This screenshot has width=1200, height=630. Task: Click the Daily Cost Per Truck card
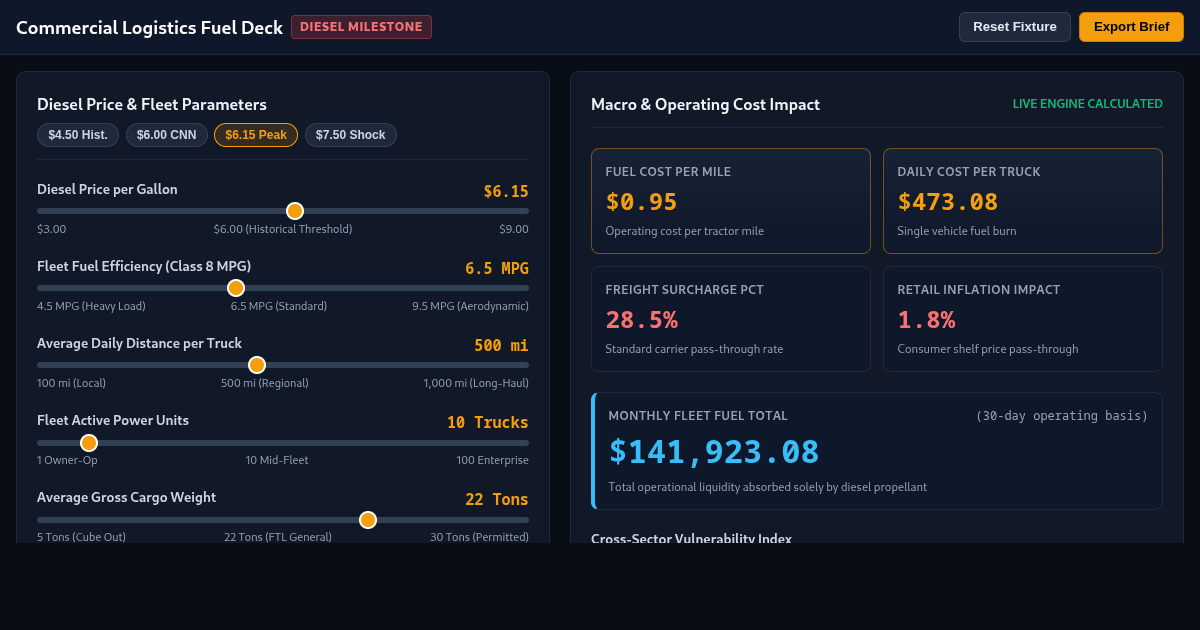[1023, 201]
